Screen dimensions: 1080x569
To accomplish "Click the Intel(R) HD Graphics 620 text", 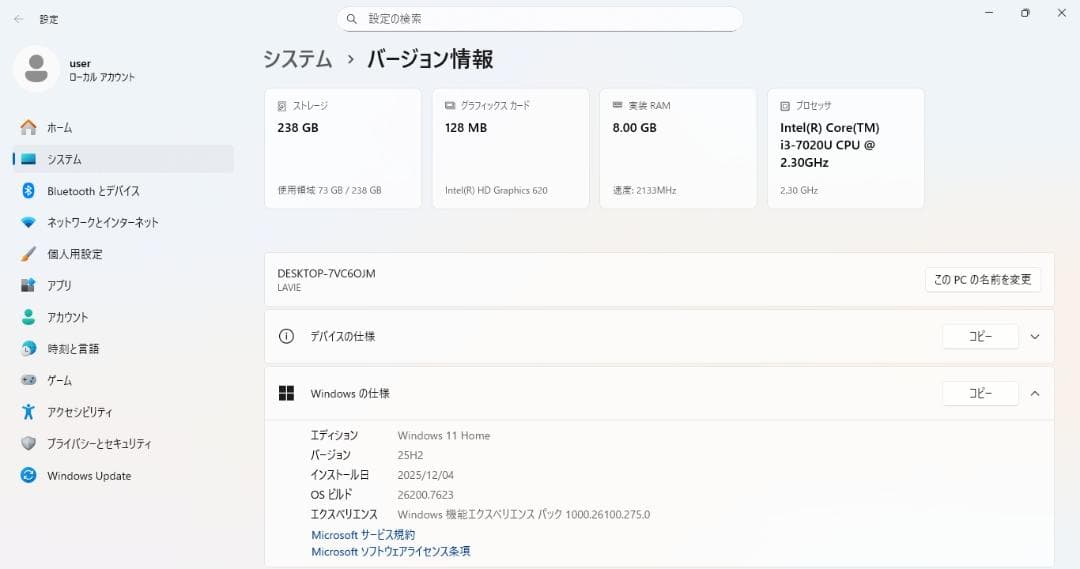I will 496,190.
